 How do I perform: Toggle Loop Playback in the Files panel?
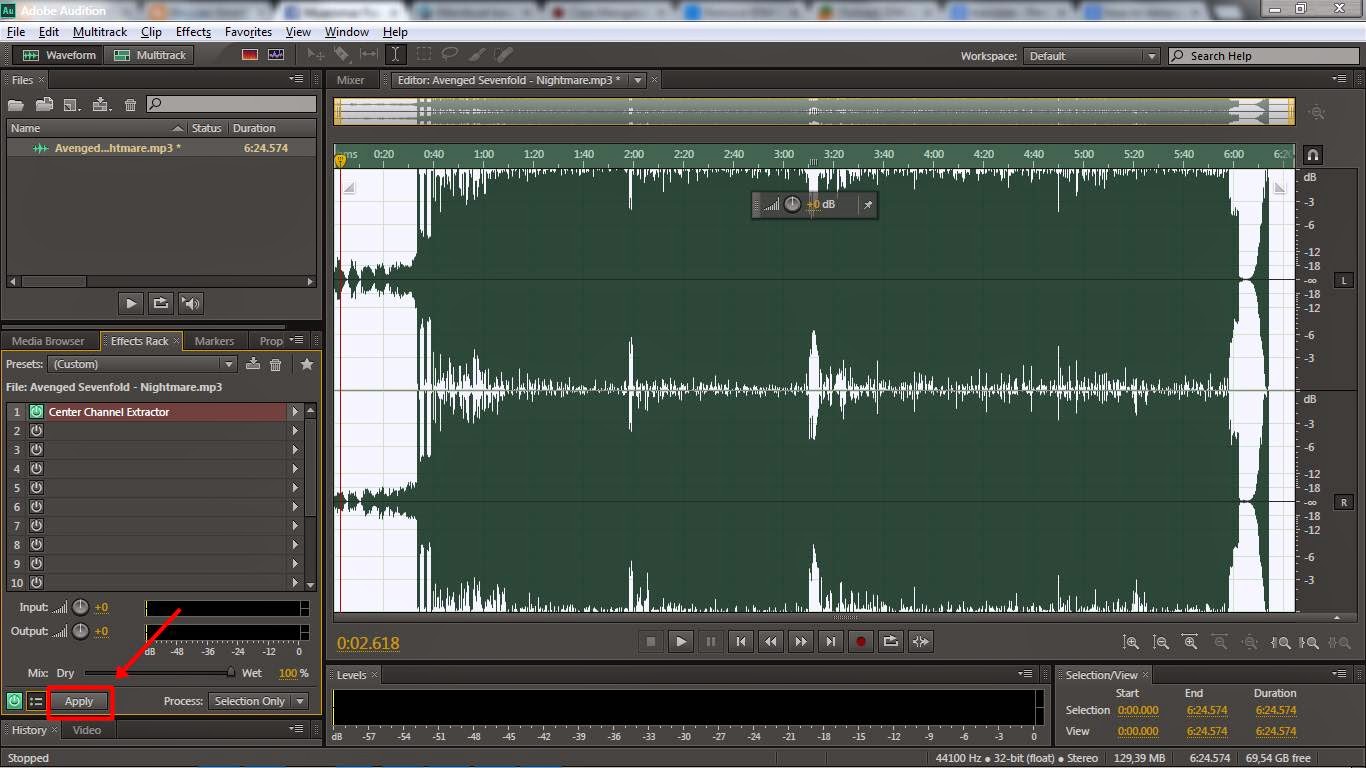click(160, 303)
